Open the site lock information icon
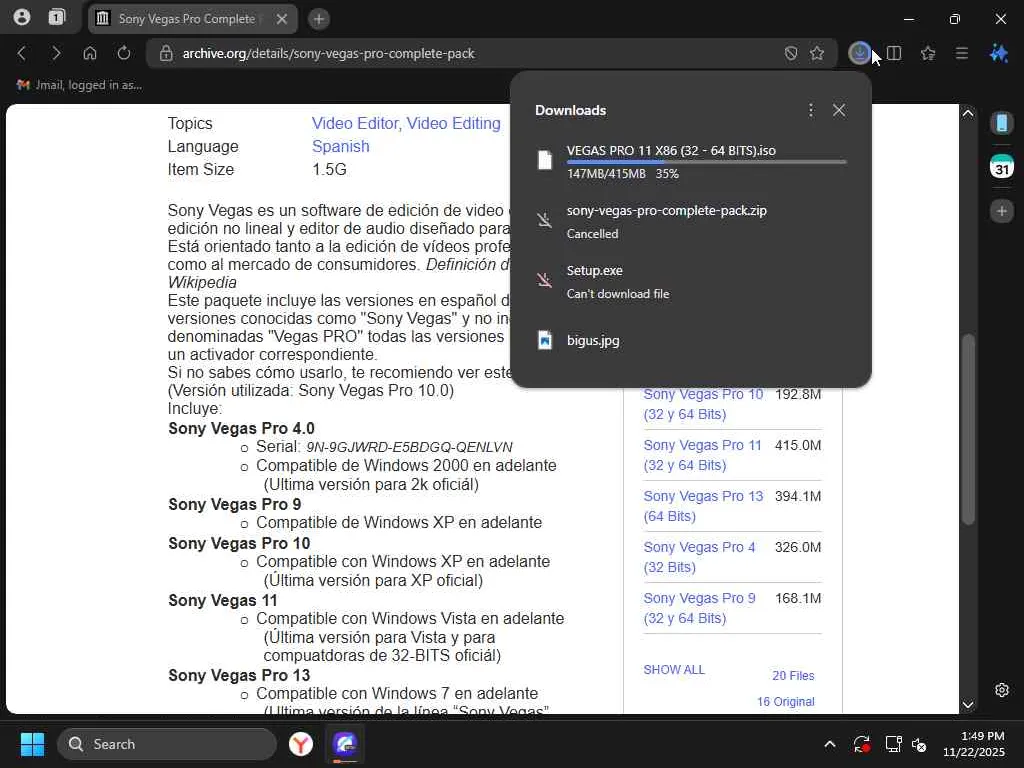 [x=166, y=54]
